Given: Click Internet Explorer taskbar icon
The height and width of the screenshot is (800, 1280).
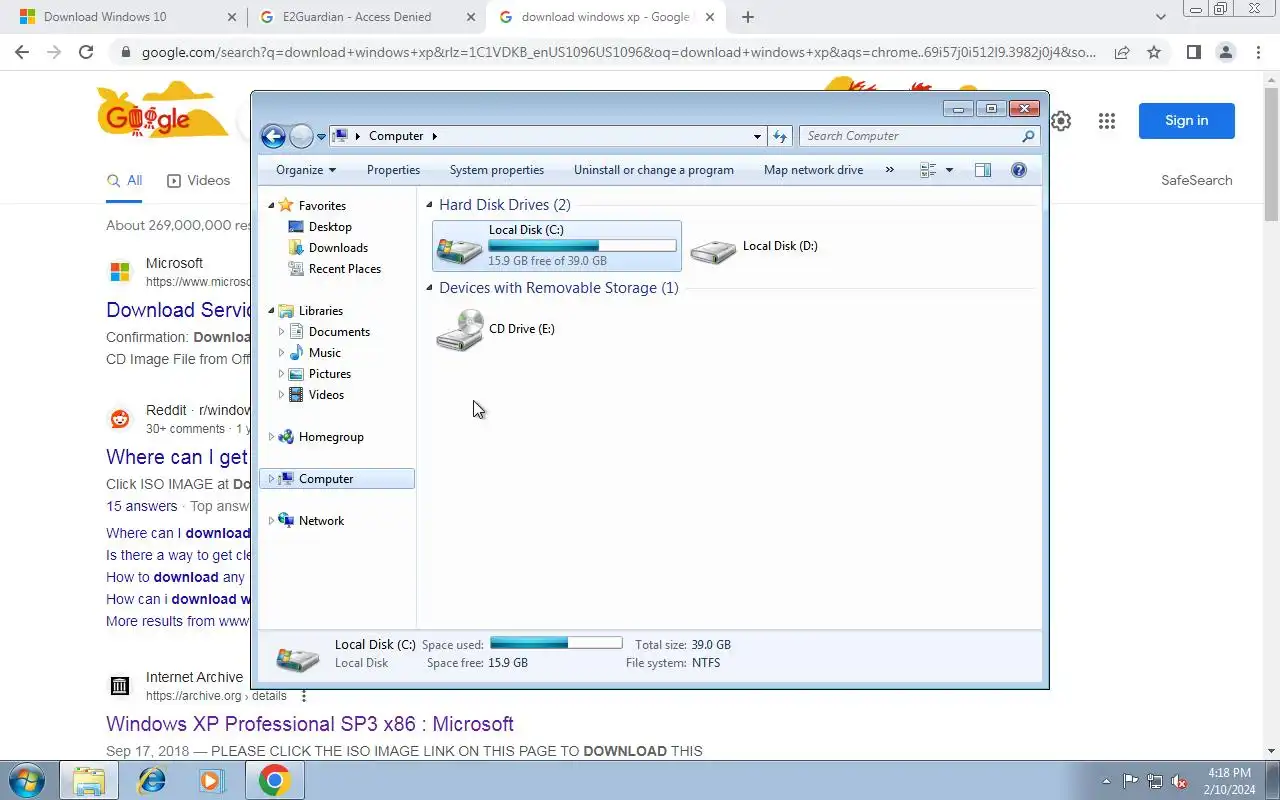Looking at the screenshot, I should click(x=152, y=780).
